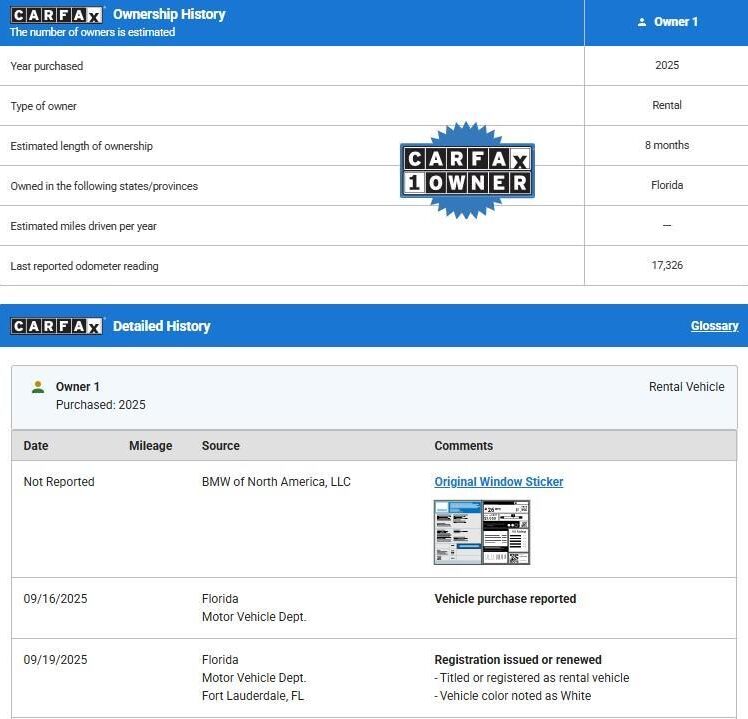Image resolution: width=748 pixels, height=719 pixels.
Task: Select the dash value for miles per year
Action: 667,225
